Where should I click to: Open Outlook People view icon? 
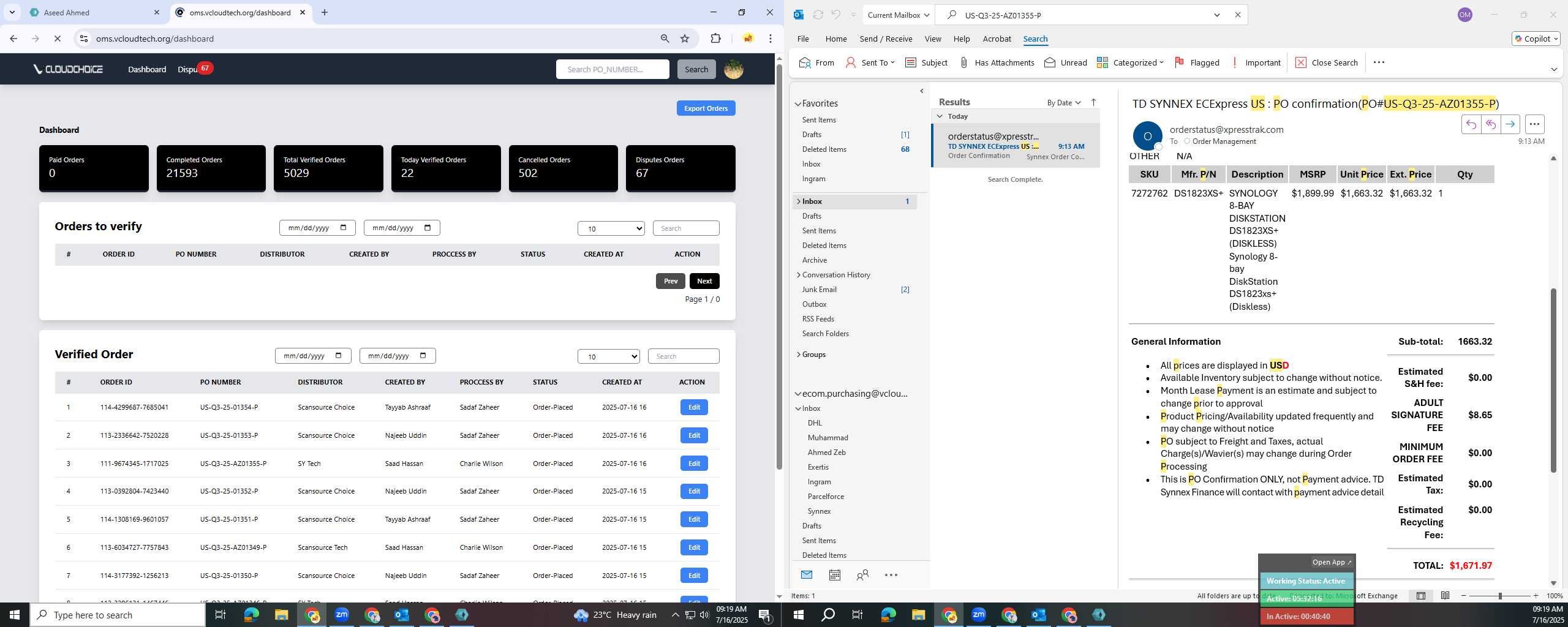click(862, 575)
